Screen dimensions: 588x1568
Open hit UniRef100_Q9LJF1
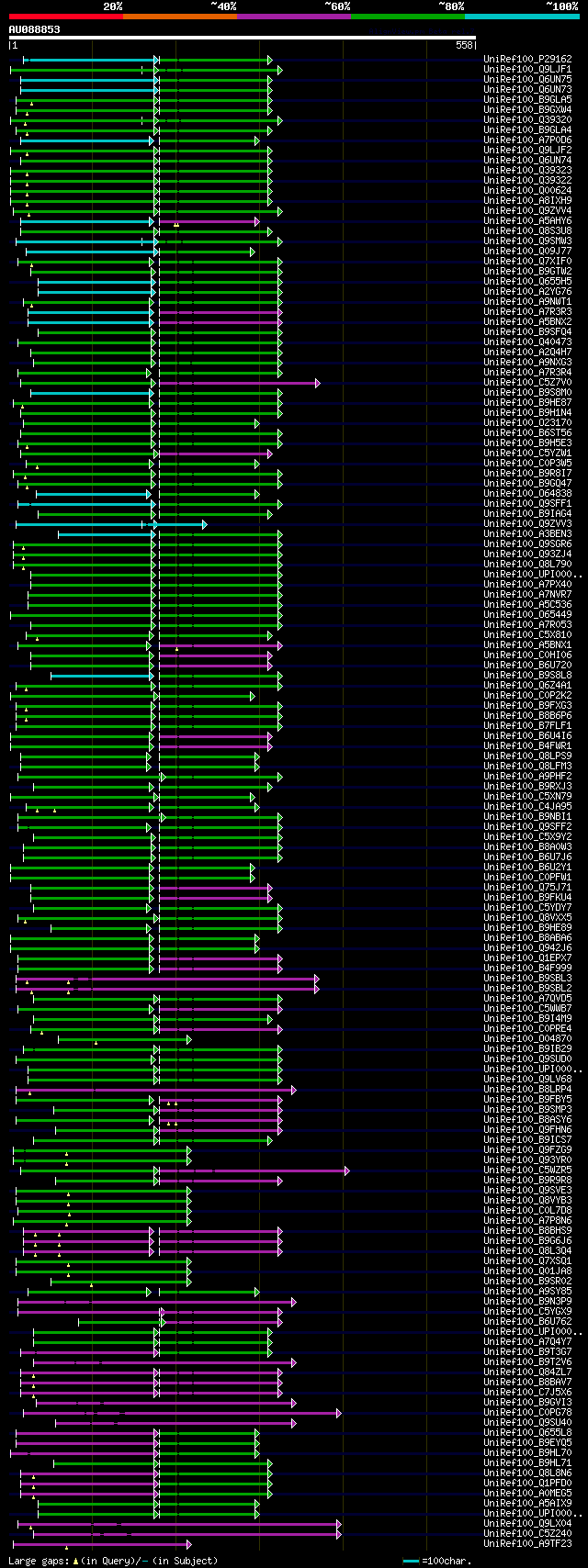point(527,70)
